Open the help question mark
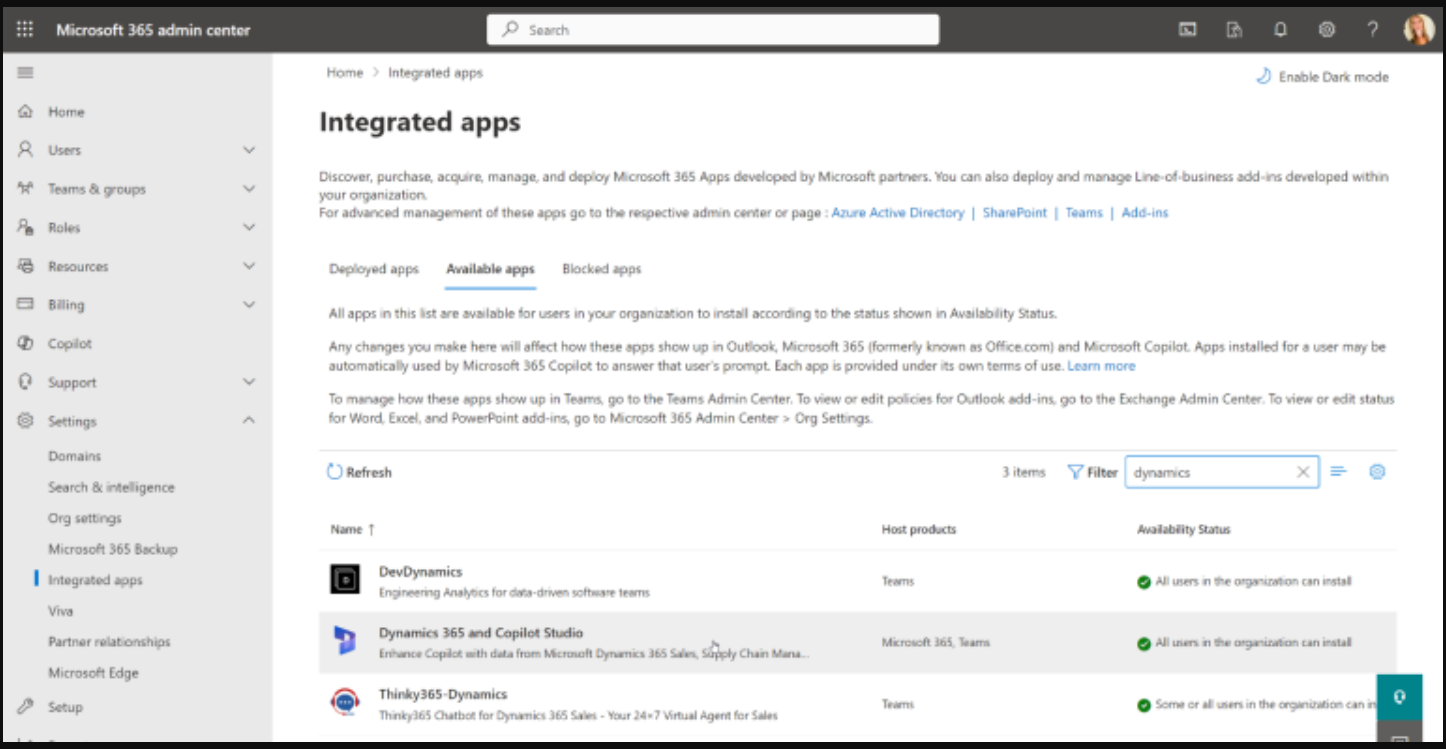The height and width of the screenshot is (749, 1446). 1373,30
